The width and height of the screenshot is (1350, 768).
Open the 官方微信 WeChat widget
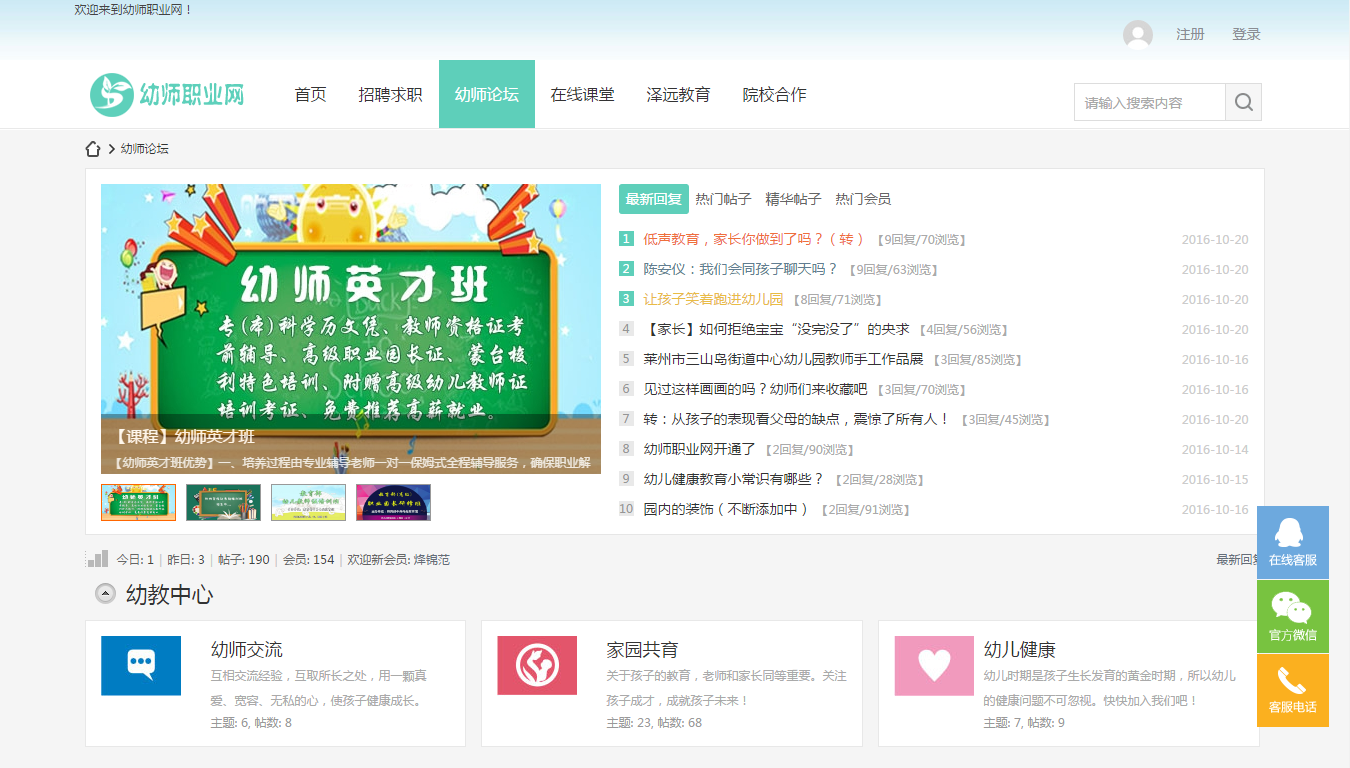point(1292,616)
